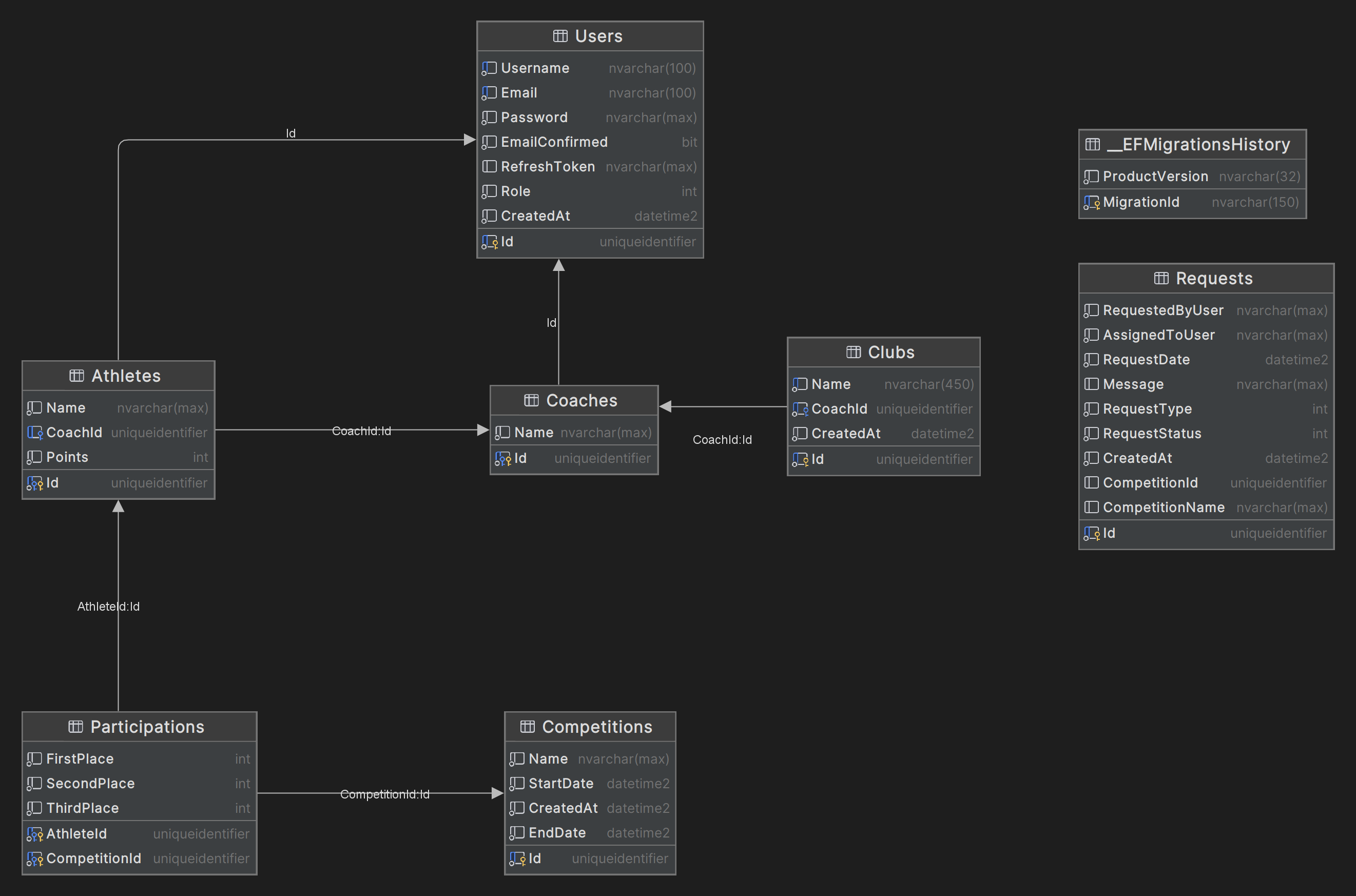
Task: Click the primary key icon of Users Id
Action: [x=490, y=242]
